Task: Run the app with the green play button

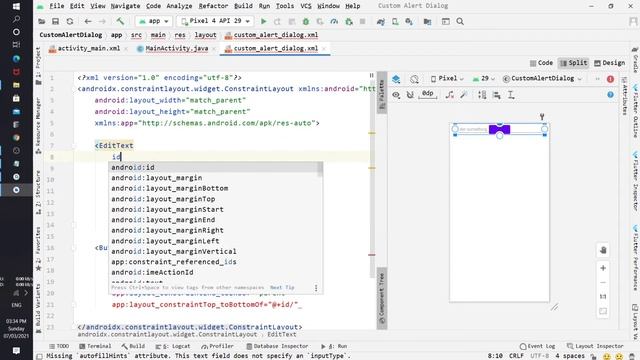Action: [264, 21]
